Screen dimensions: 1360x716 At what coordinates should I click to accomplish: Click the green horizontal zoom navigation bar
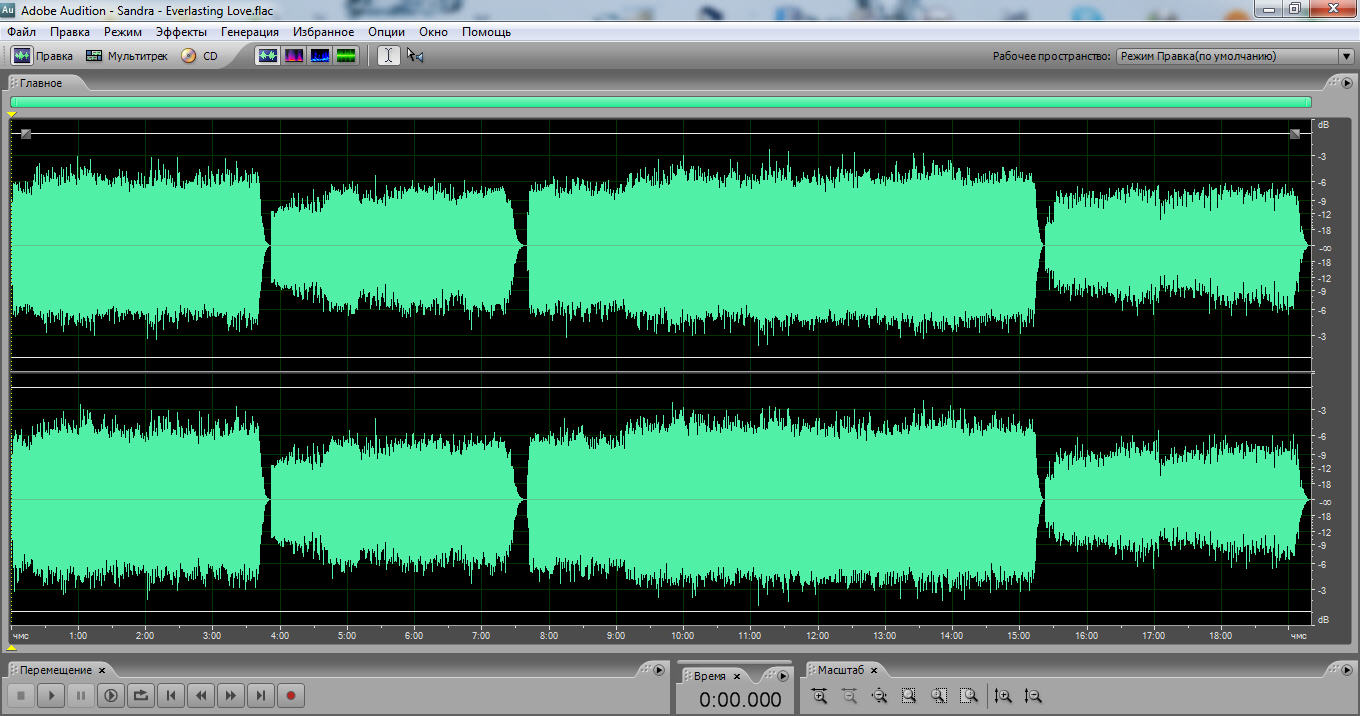(x=661, y=102)
